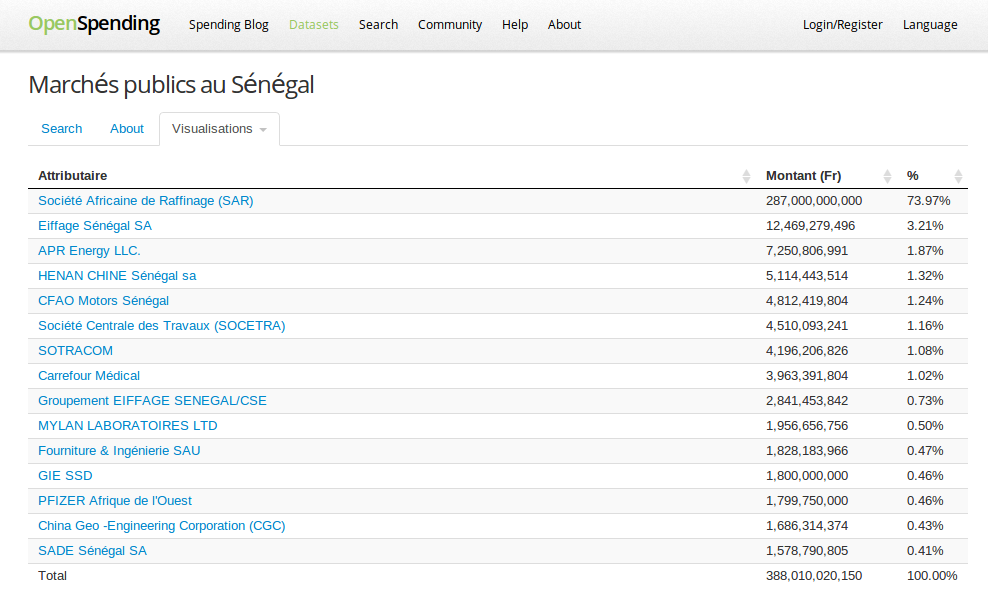Select Datasets in the navigation bar
This screenshot has width=988, height=593.
click(313, 24)
